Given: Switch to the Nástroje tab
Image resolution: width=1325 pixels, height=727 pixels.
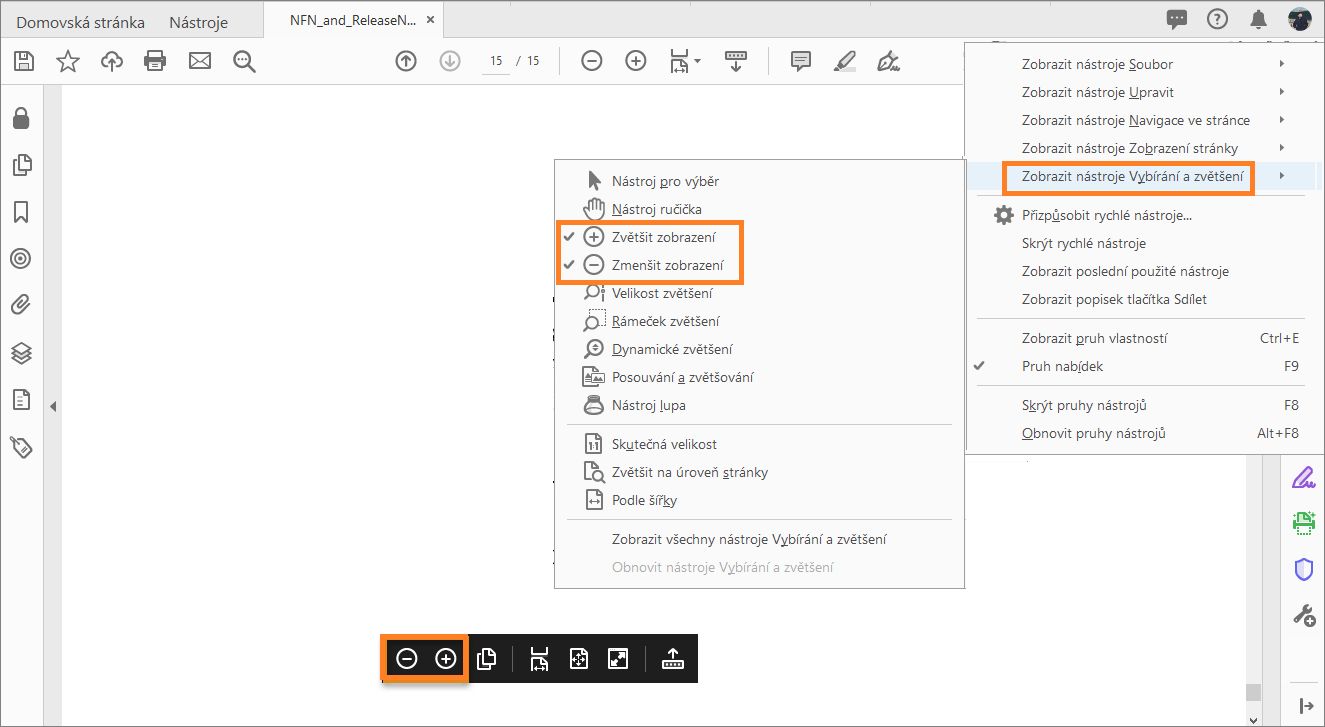Looking at the screenshot, I should pyautogui.click(x=198, y=22).
